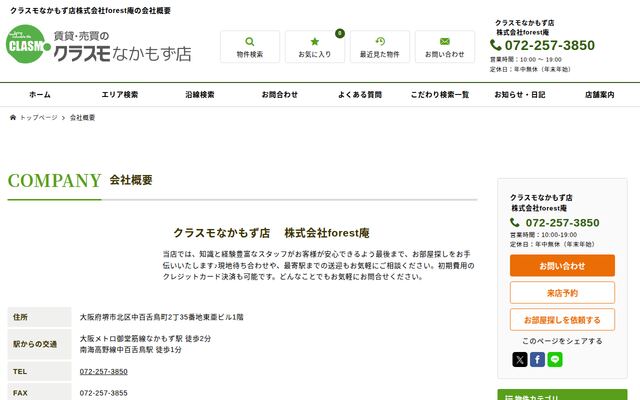Open お問合わせ navigation item
The height and width of the screenshot is (400, 640).
(x=280, y=95)
